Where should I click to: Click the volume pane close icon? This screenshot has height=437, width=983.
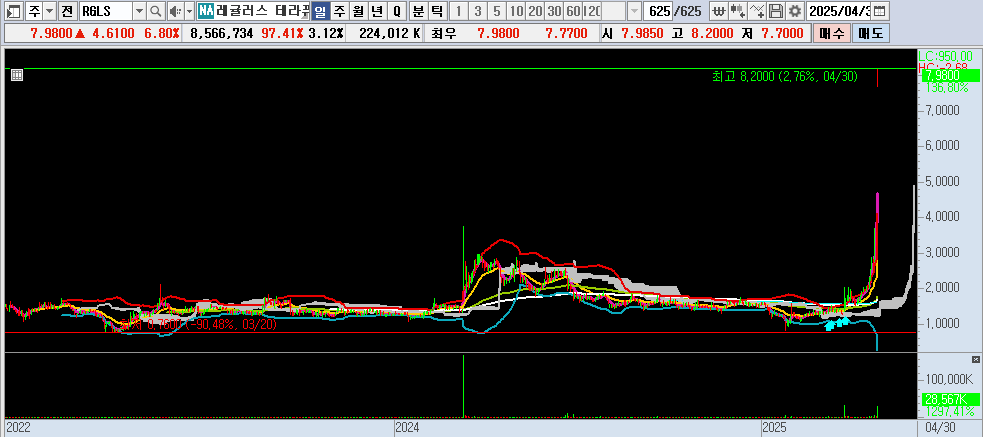pos(975,359)
